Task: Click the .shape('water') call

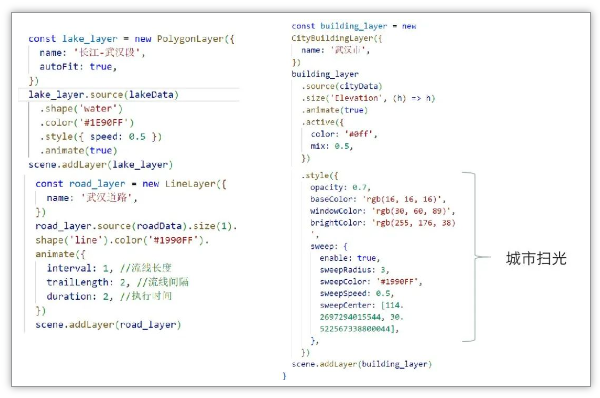Action: click(x=81, y=109)
